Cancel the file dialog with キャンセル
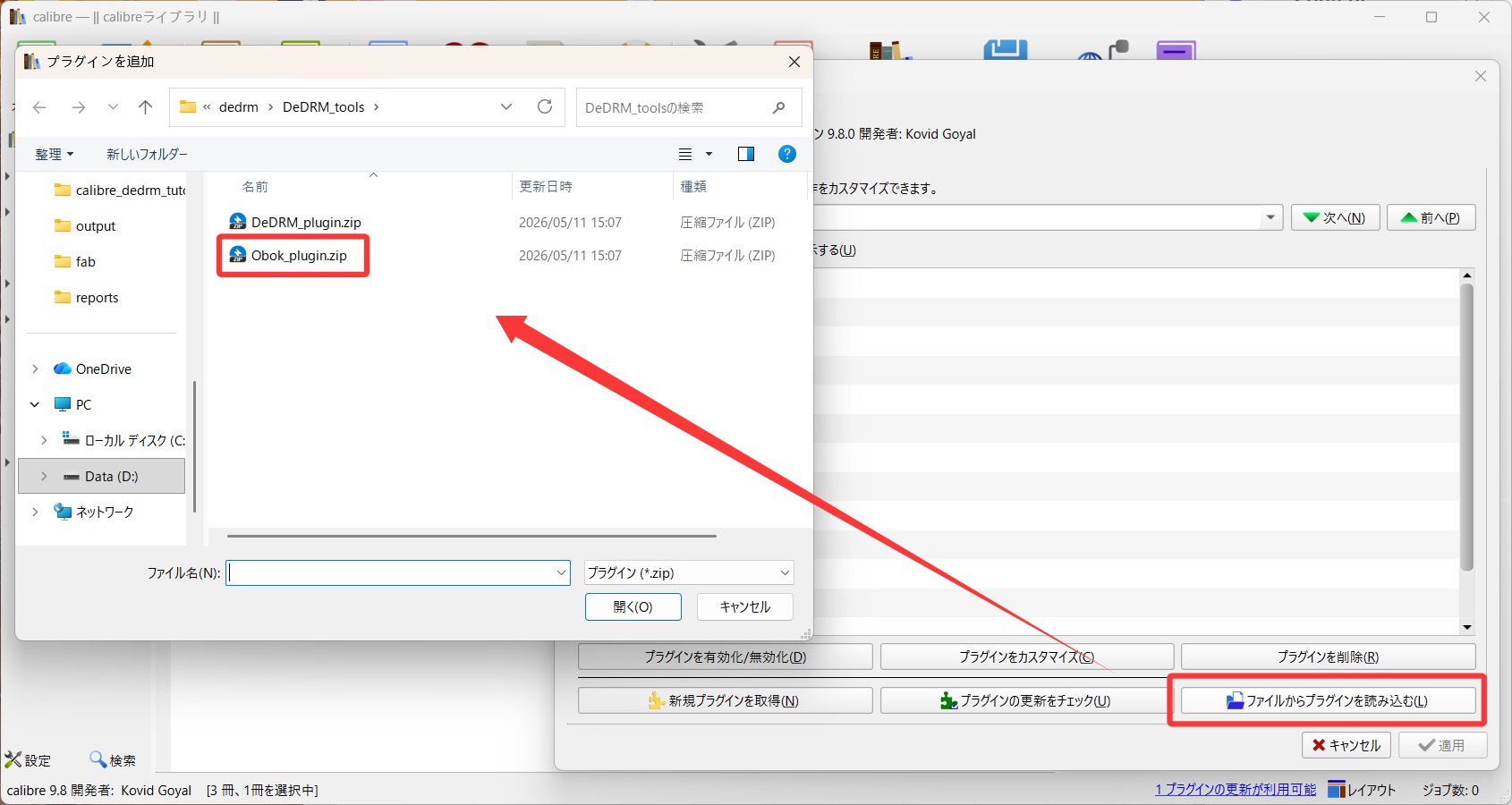The image size is (1512, 805). (745, 606)
